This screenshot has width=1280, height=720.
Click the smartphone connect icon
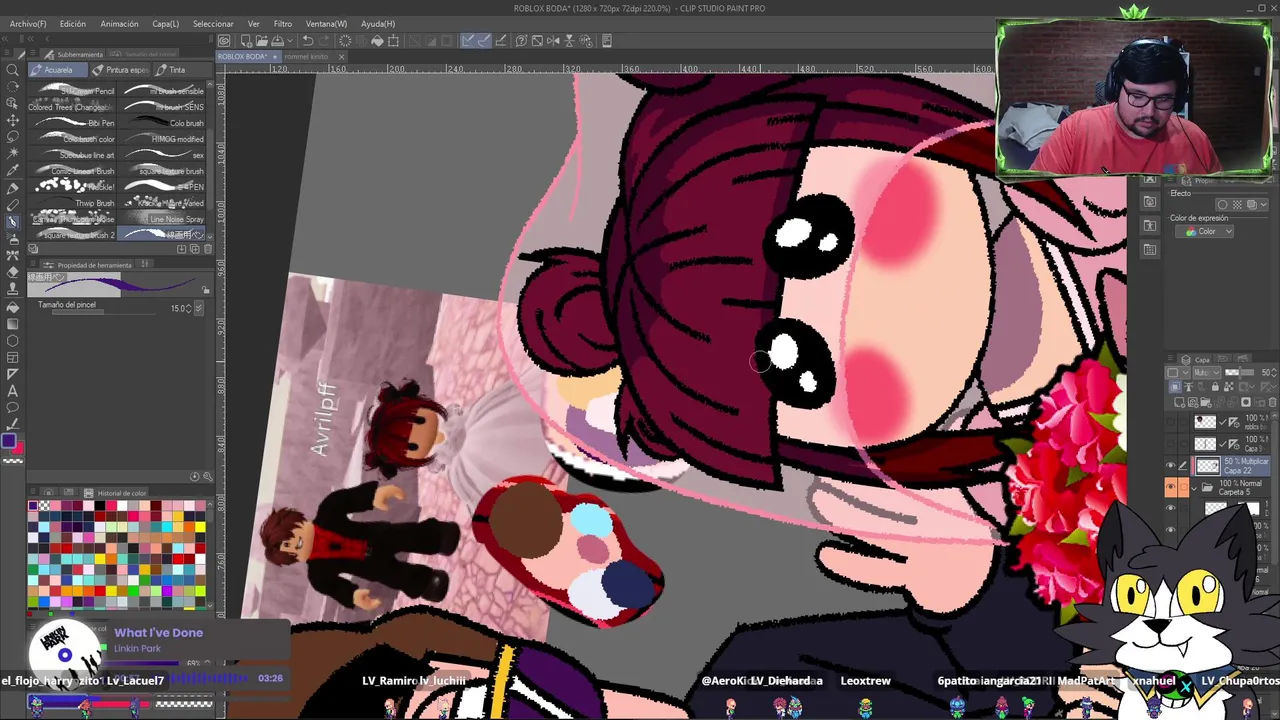606,41
